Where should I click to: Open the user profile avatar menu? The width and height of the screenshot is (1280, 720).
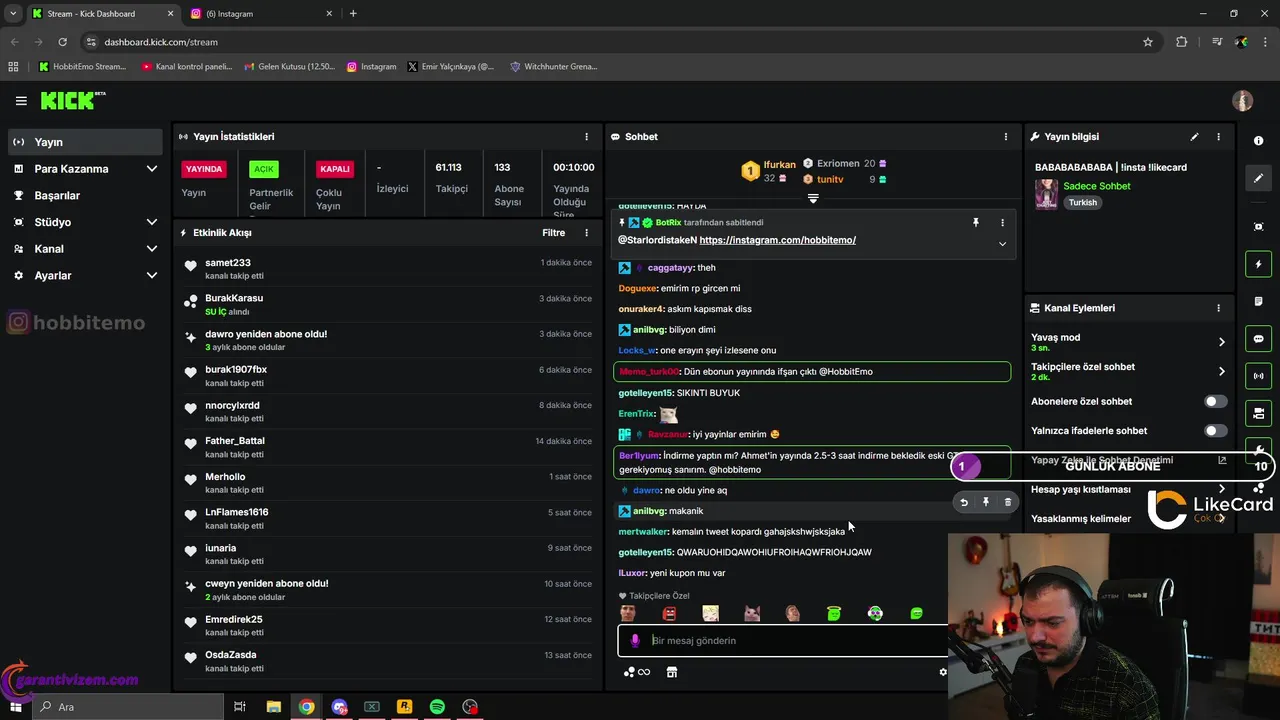click(1243, 101)
